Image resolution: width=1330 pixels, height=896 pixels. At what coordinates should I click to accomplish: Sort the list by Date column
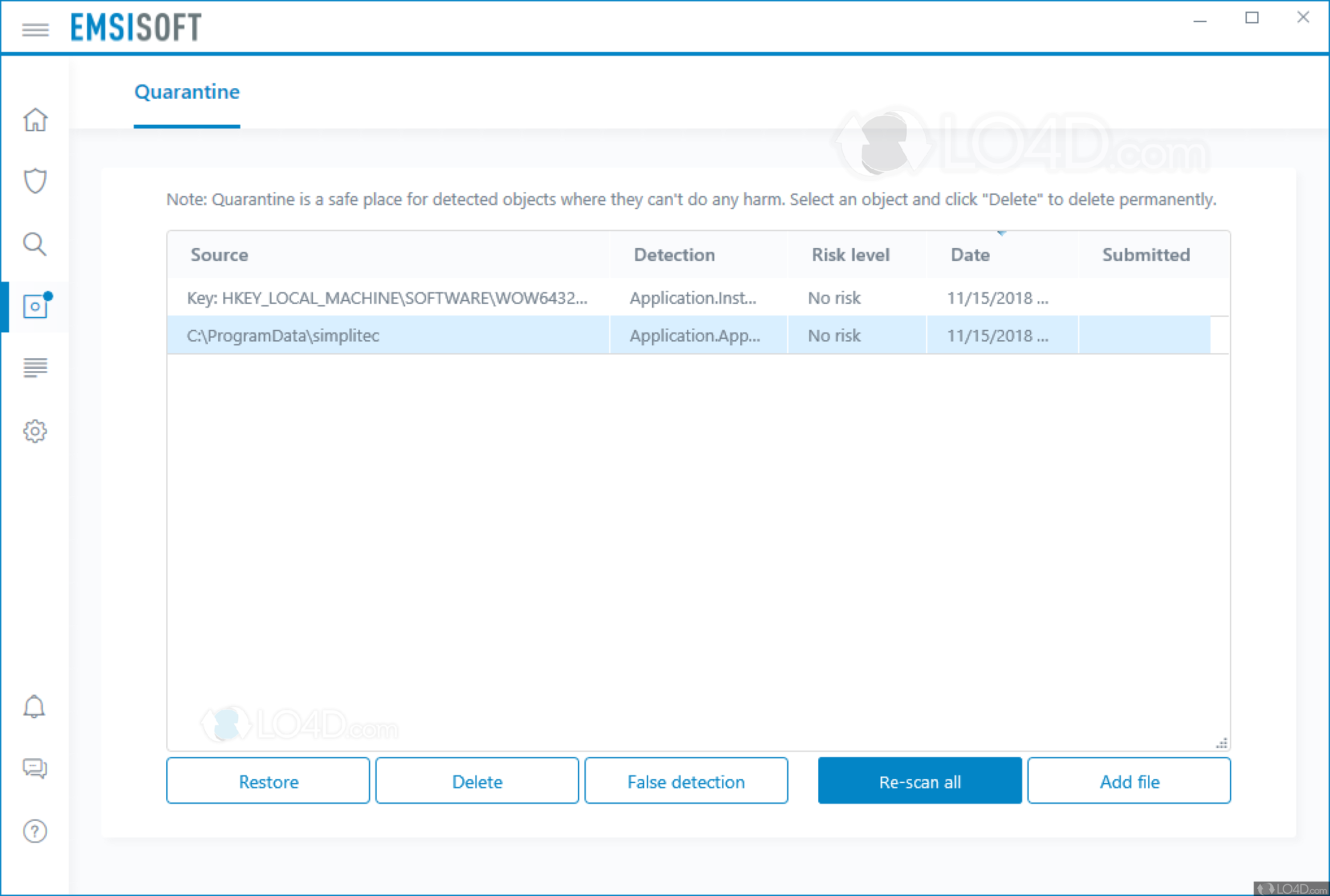969,255
